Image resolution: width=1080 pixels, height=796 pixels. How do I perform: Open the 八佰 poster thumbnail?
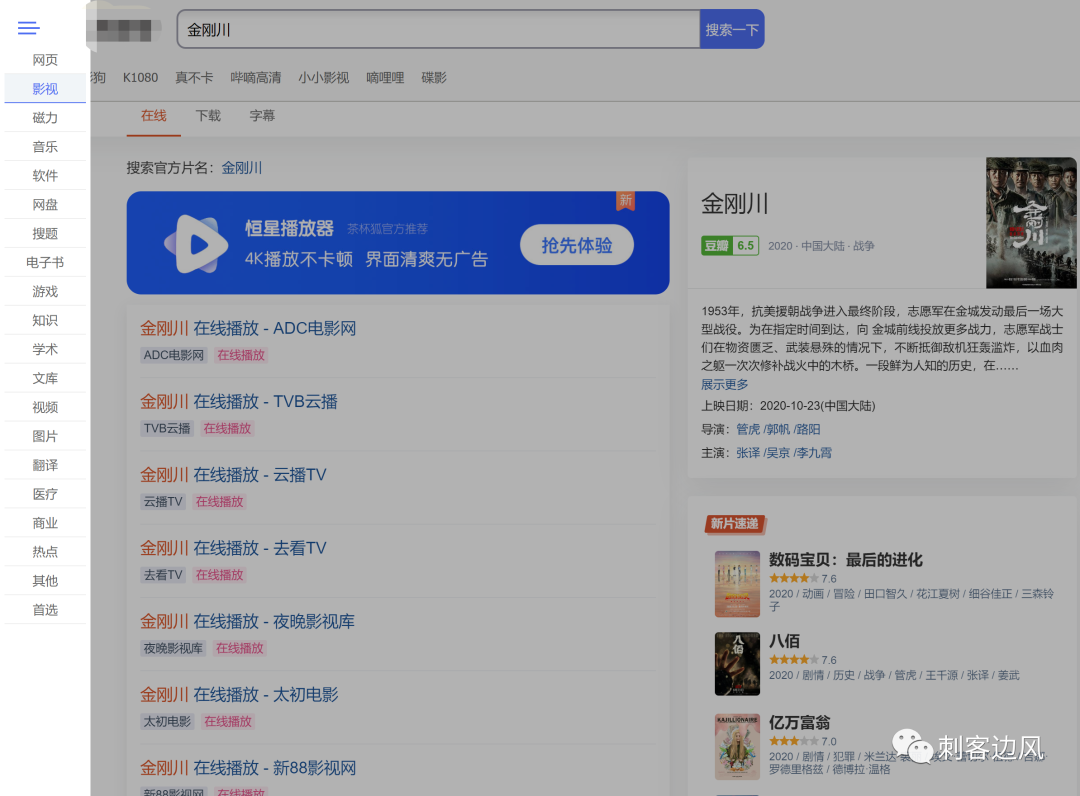pos(737,664)
